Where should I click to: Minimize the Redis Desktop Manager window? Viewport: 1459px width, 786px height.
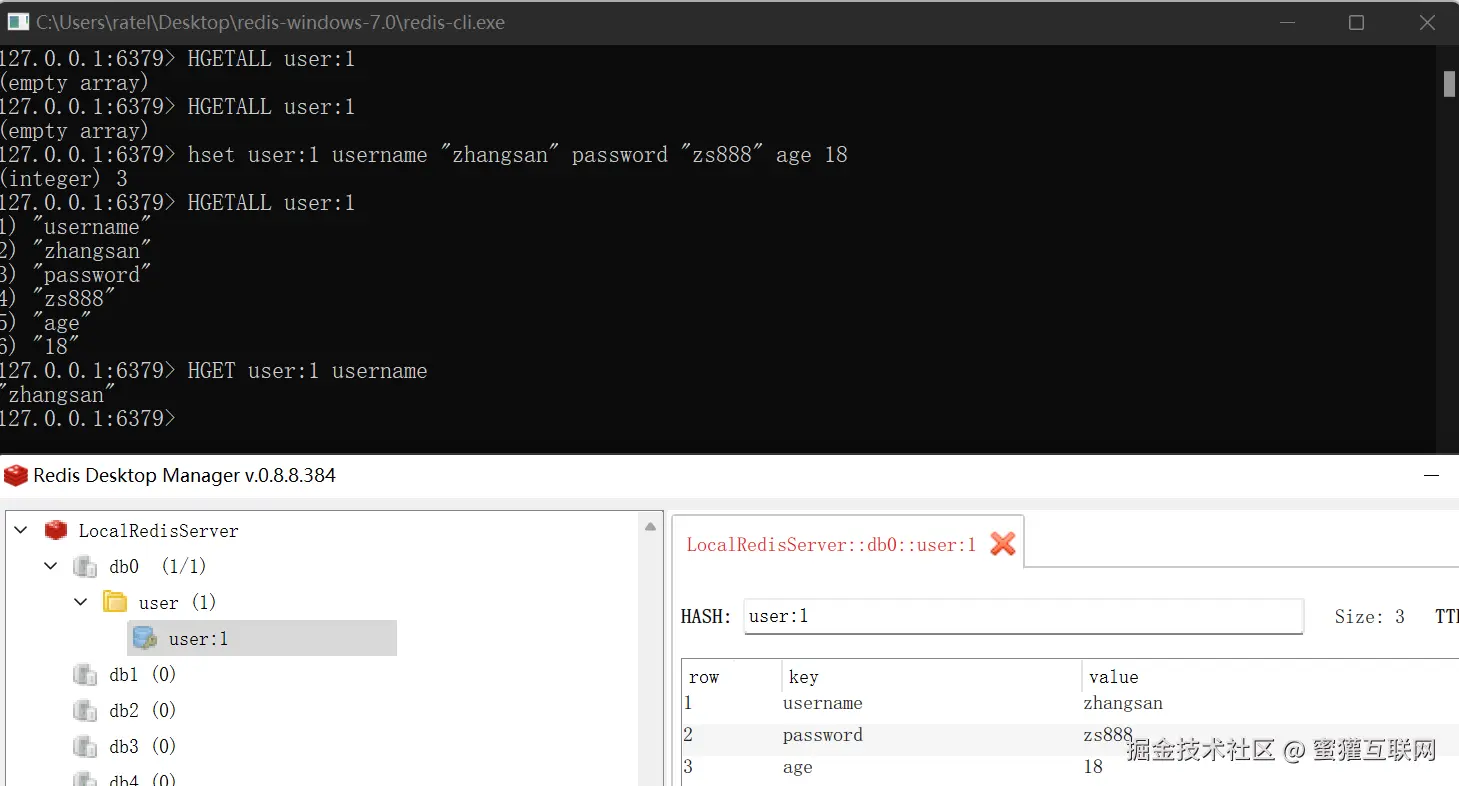[x=1433, y=476]
